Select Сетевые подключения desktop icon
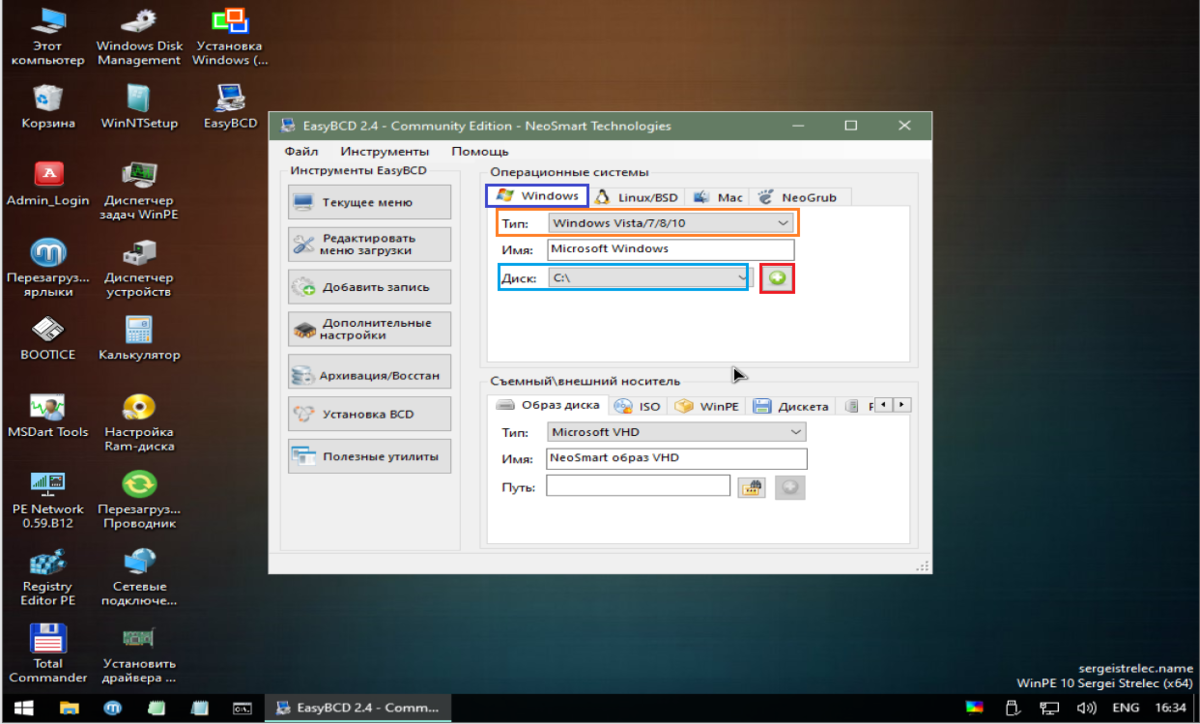Viewport: 1200px width, 724px height. point(139,576)
